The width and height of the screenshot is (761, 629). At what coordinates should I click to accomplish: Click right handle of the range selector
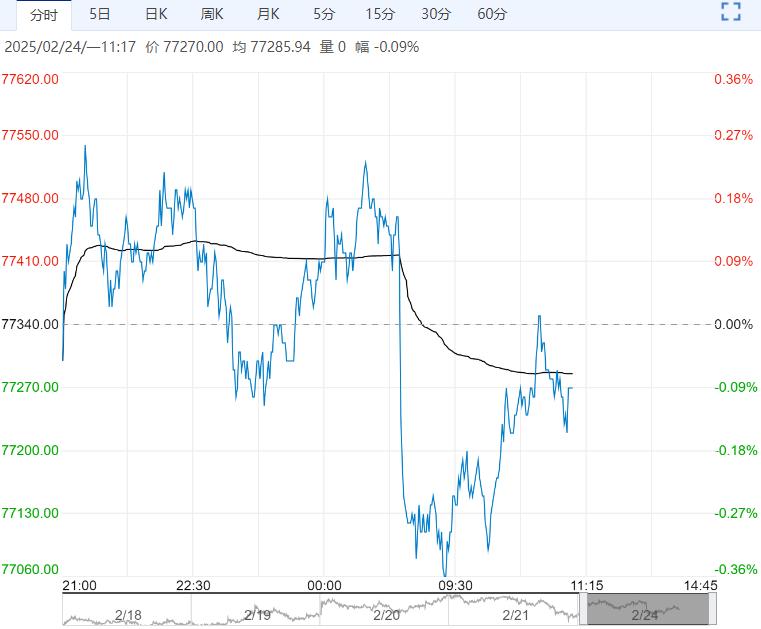[x=714, y=609]
